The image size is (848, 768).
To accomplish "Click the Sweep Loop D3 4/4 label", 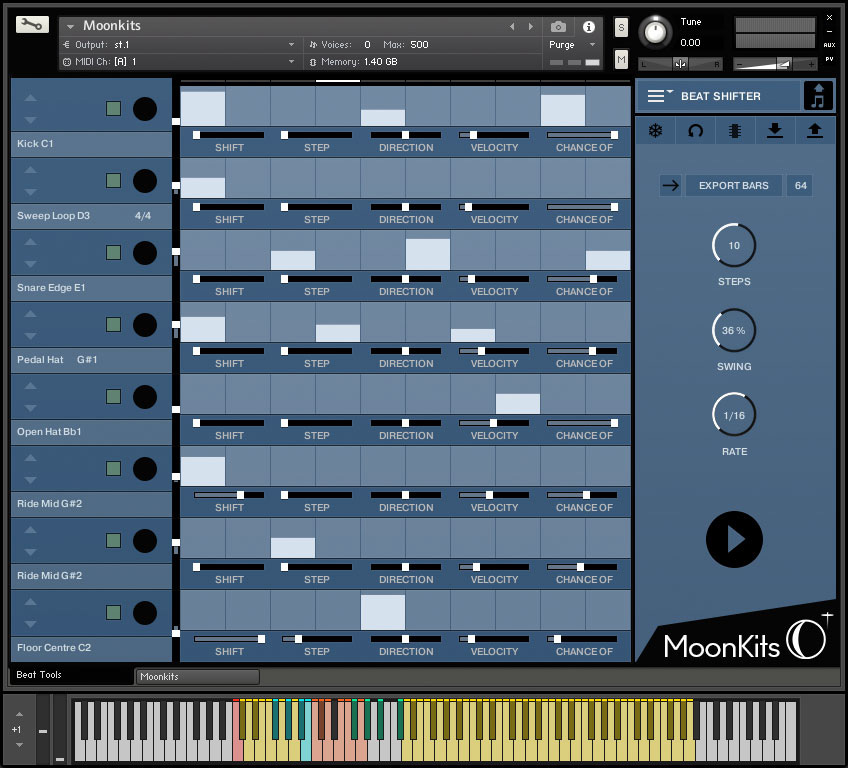I will pos(143,216).
